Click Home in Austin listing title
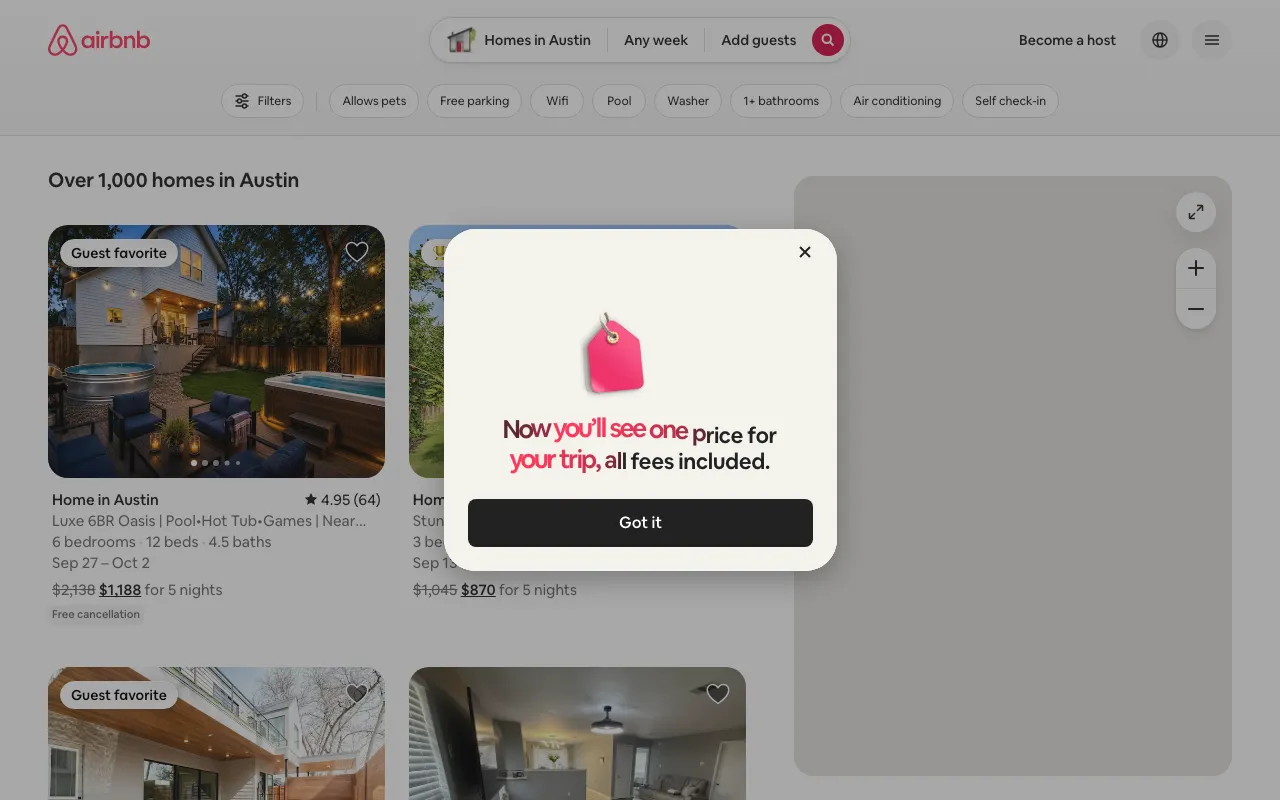This screenshot has height=800, width=1280. 105,499
